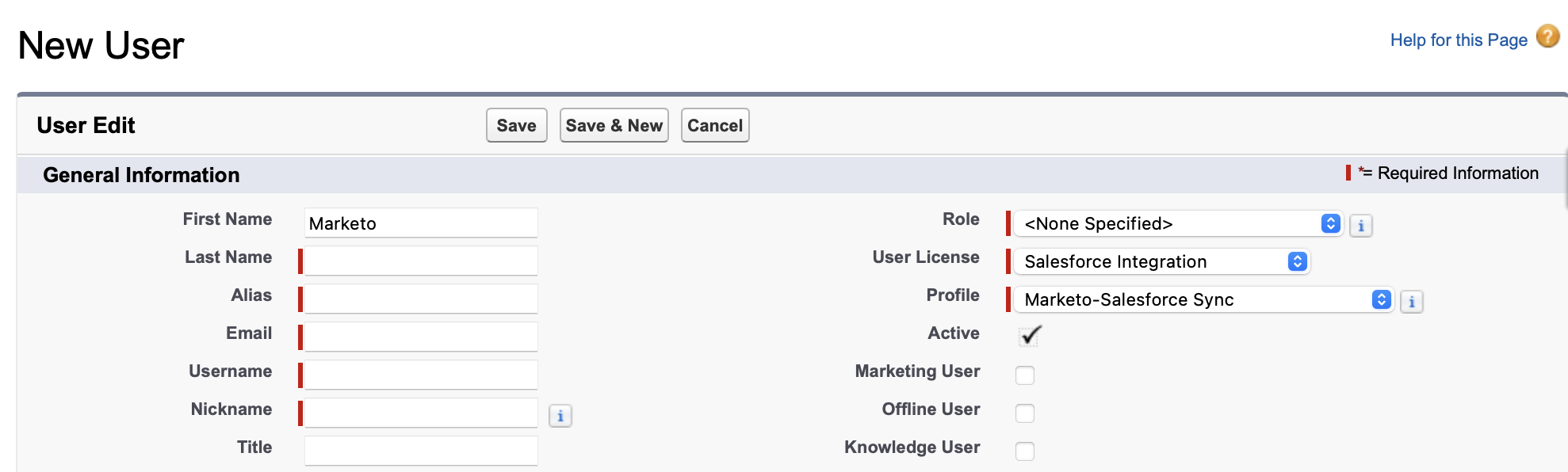The width and height of the screenshot is (1568, 472).
Task: Click the info icon beside the Role dropdown
Action: pyautogui.click(x=1362, y=225)
